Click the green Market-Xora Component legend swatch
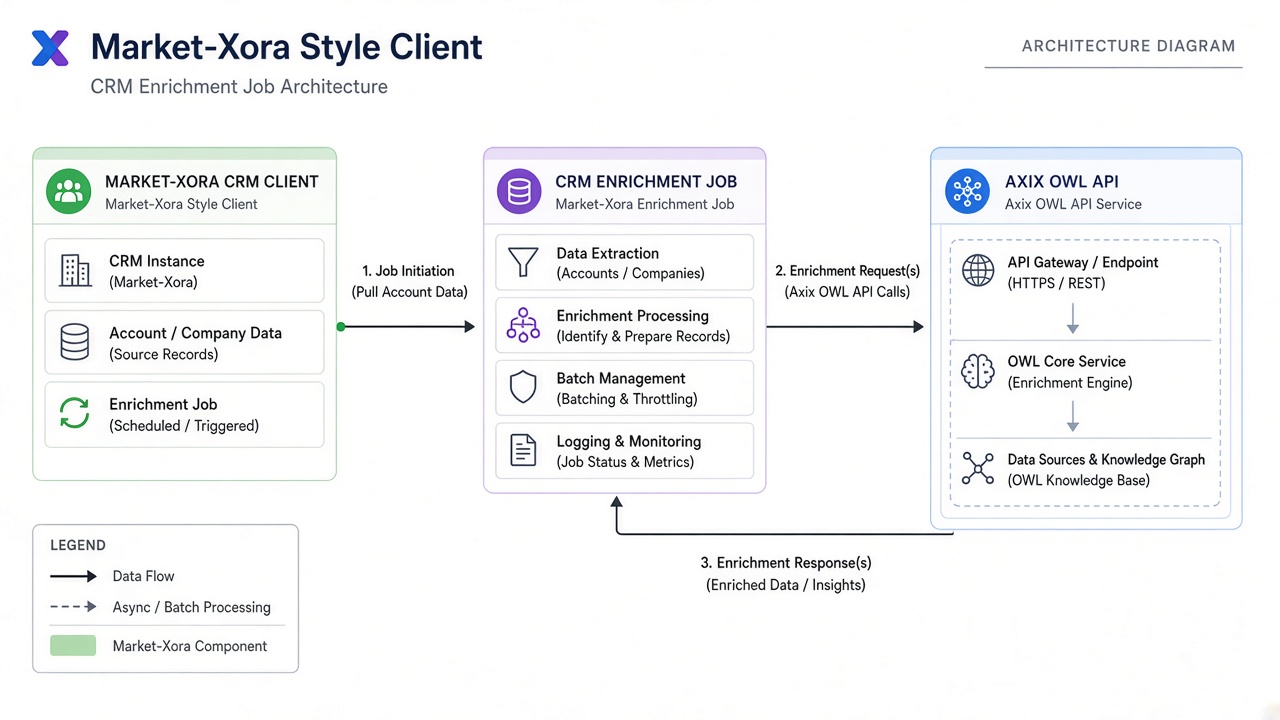This screenshot has height=720, width=1280. coord(73,646)
